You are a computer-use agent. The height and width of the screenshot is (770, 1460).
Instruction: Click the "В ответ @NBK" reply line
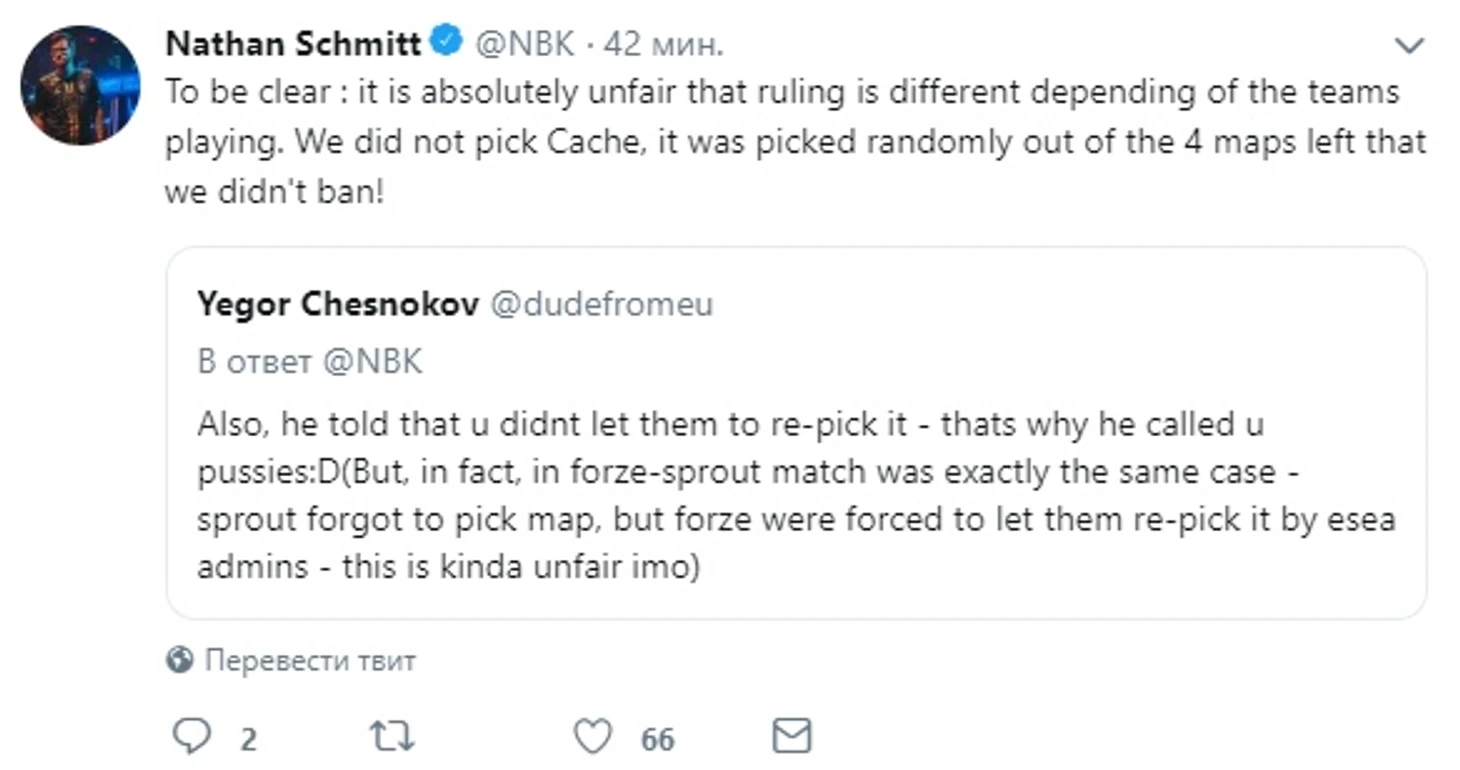coord(310,361)
